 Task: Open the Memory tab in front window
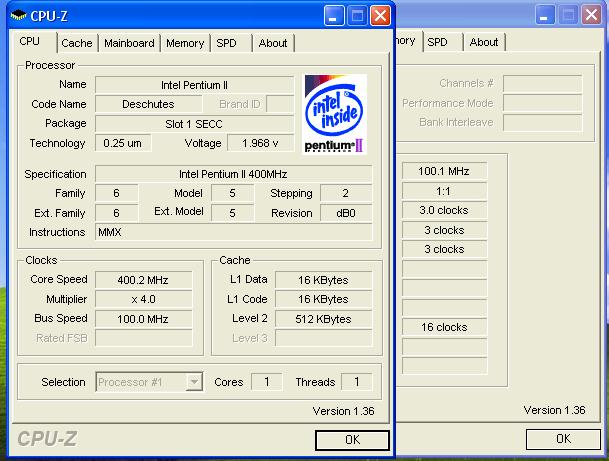pyautogui.click(x=185, y=43)
